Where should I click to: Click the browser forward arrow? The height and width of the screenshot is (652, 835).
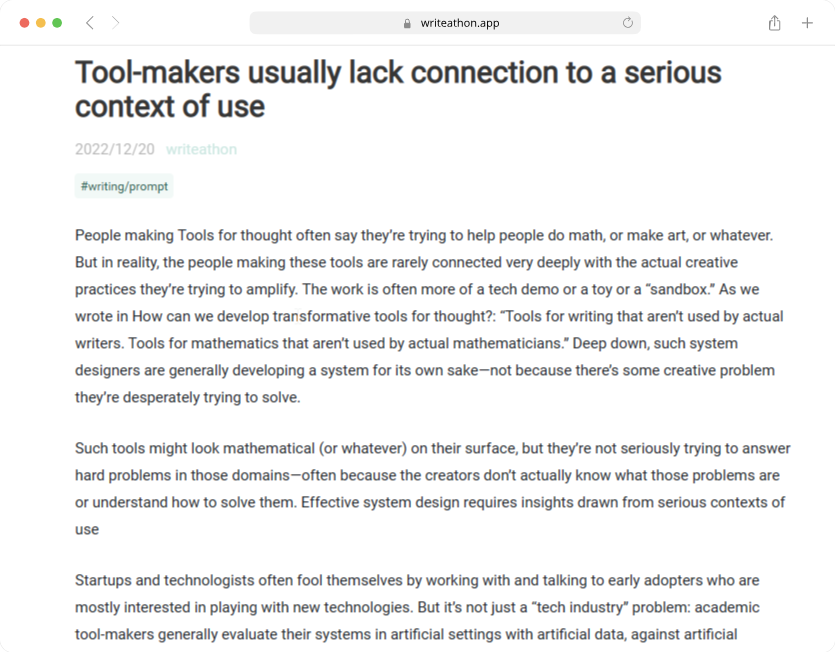pyautogui.click(x=115, y=23)
